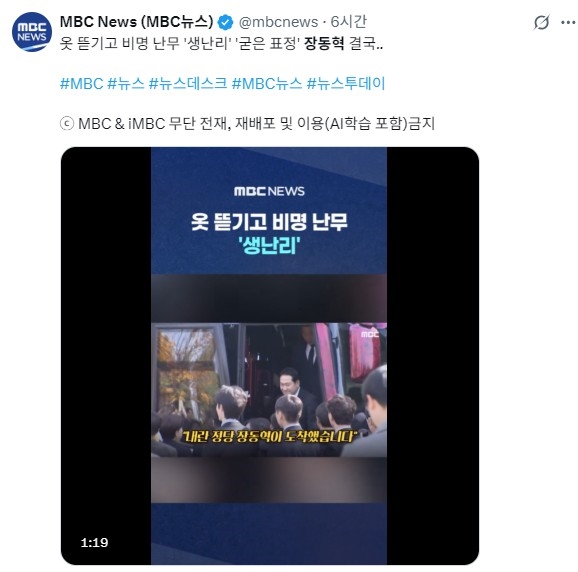This screenshot has width=578, height=572.
Task: Open the 6시간 timestamp link
Action: 348,22
